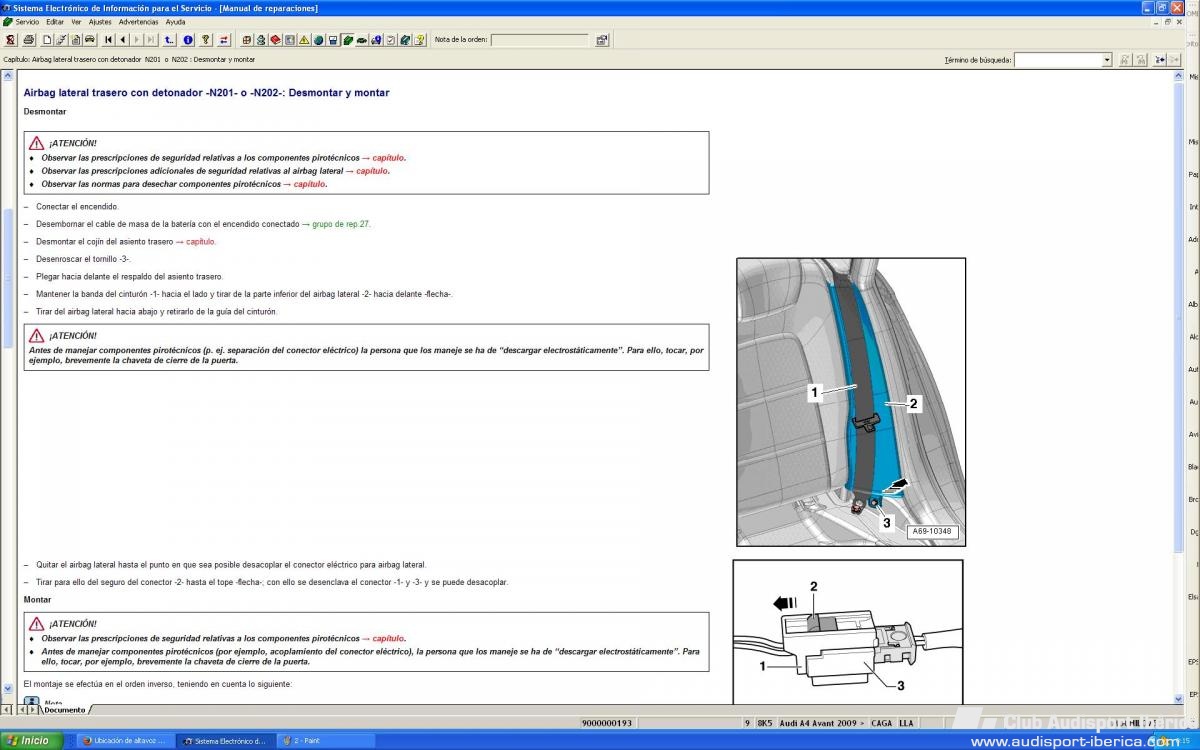Select the Documento tab at bottom

pos(64,710)
